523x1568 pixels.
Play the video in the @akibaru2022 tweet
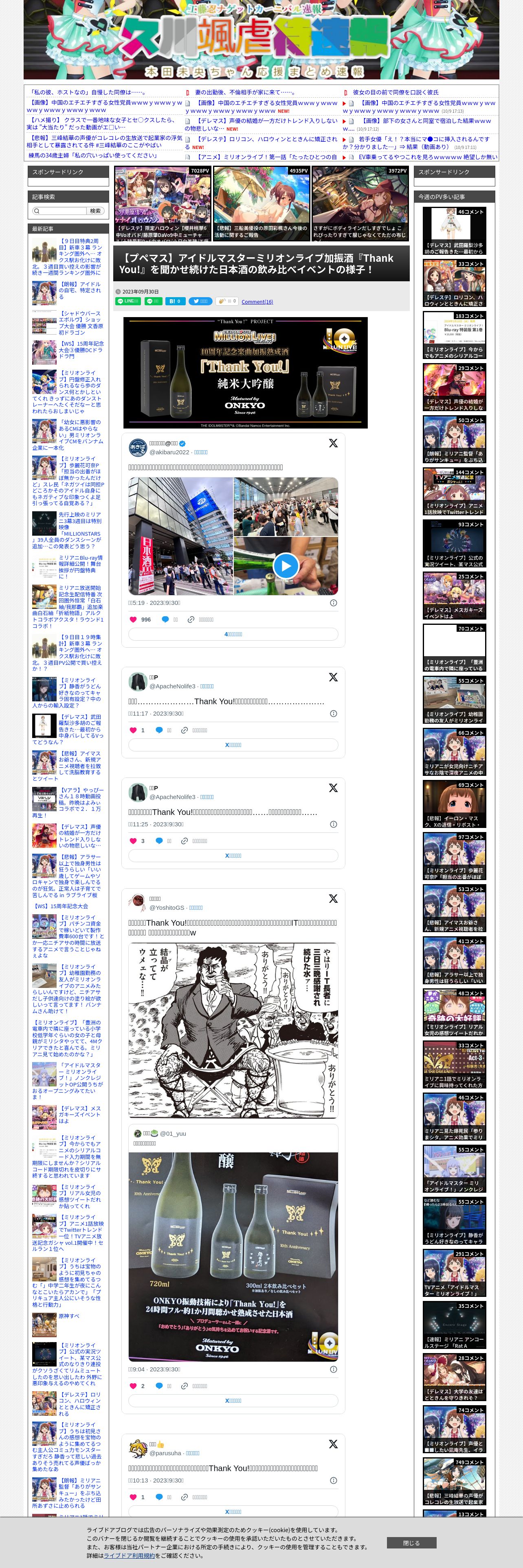(x=286, y=565)
